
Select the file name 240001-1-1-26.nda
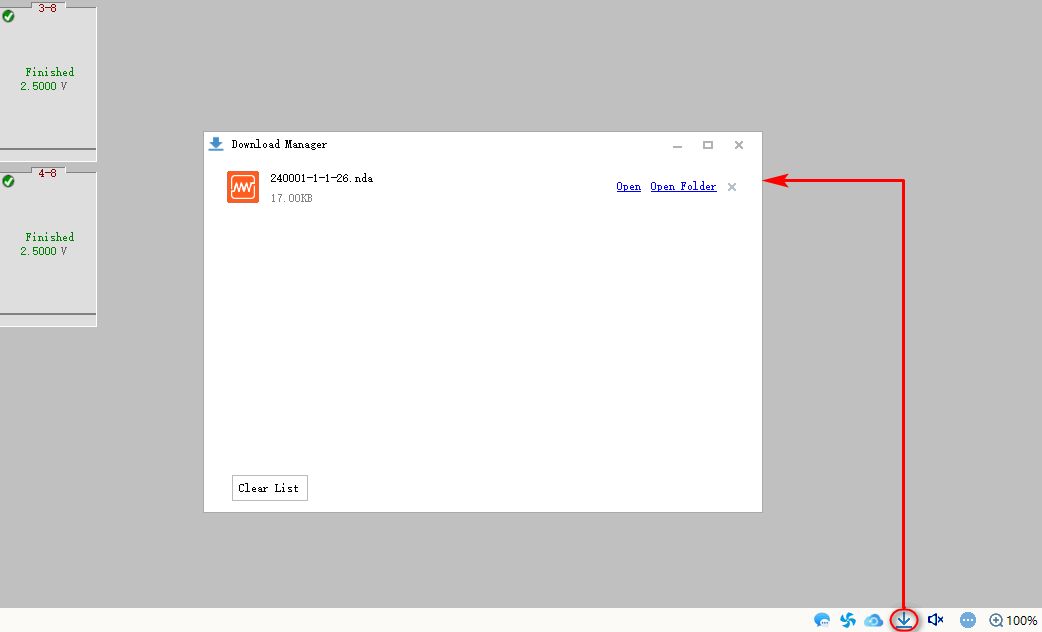click(x=321, y=178)
